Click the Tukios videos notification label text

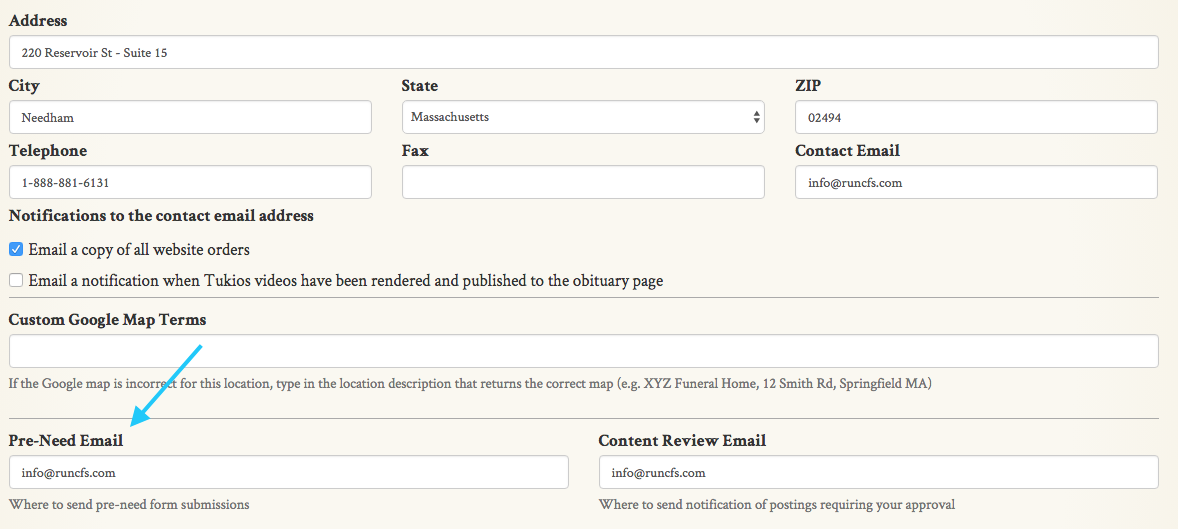(x=345, y=281)
